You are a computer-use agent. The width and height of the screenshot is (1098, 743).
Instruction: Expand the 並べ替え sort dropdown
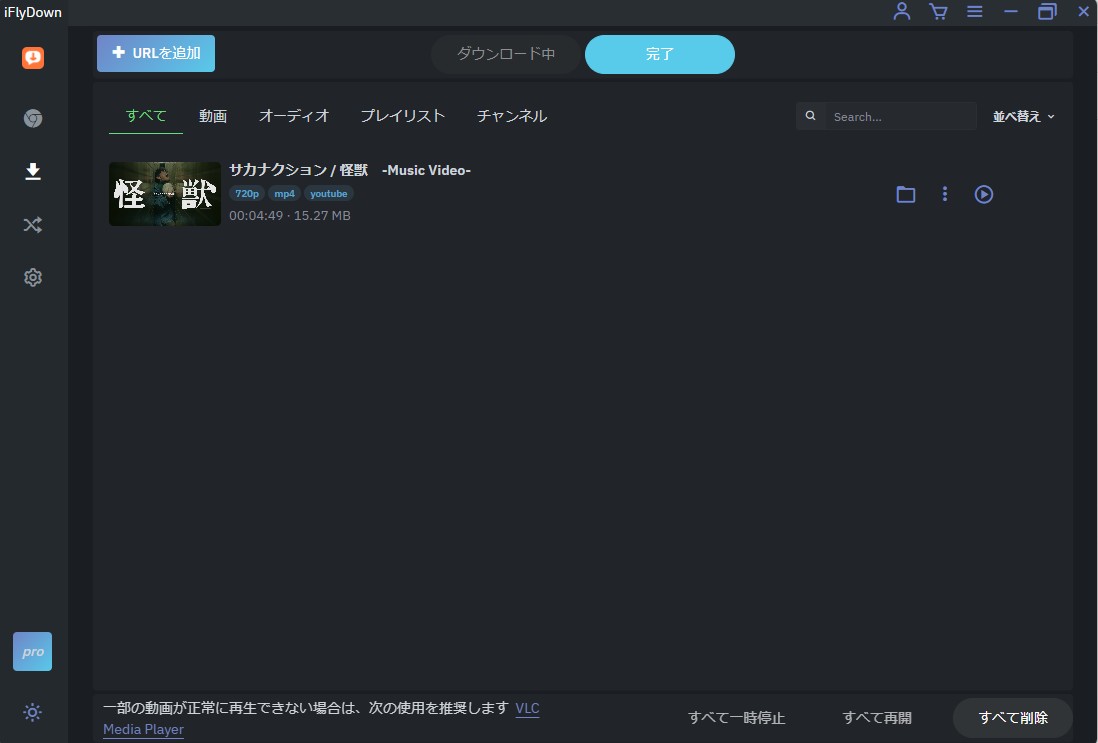coord(1023,116)
